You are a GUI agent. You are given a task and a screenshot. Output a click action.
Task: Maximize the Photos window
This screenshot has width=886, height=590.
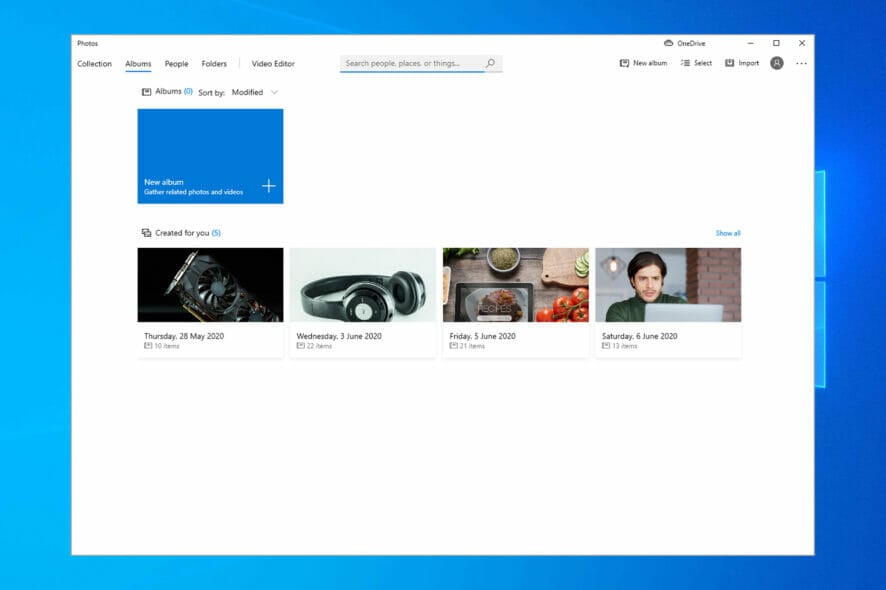click(x=776, y=43)
